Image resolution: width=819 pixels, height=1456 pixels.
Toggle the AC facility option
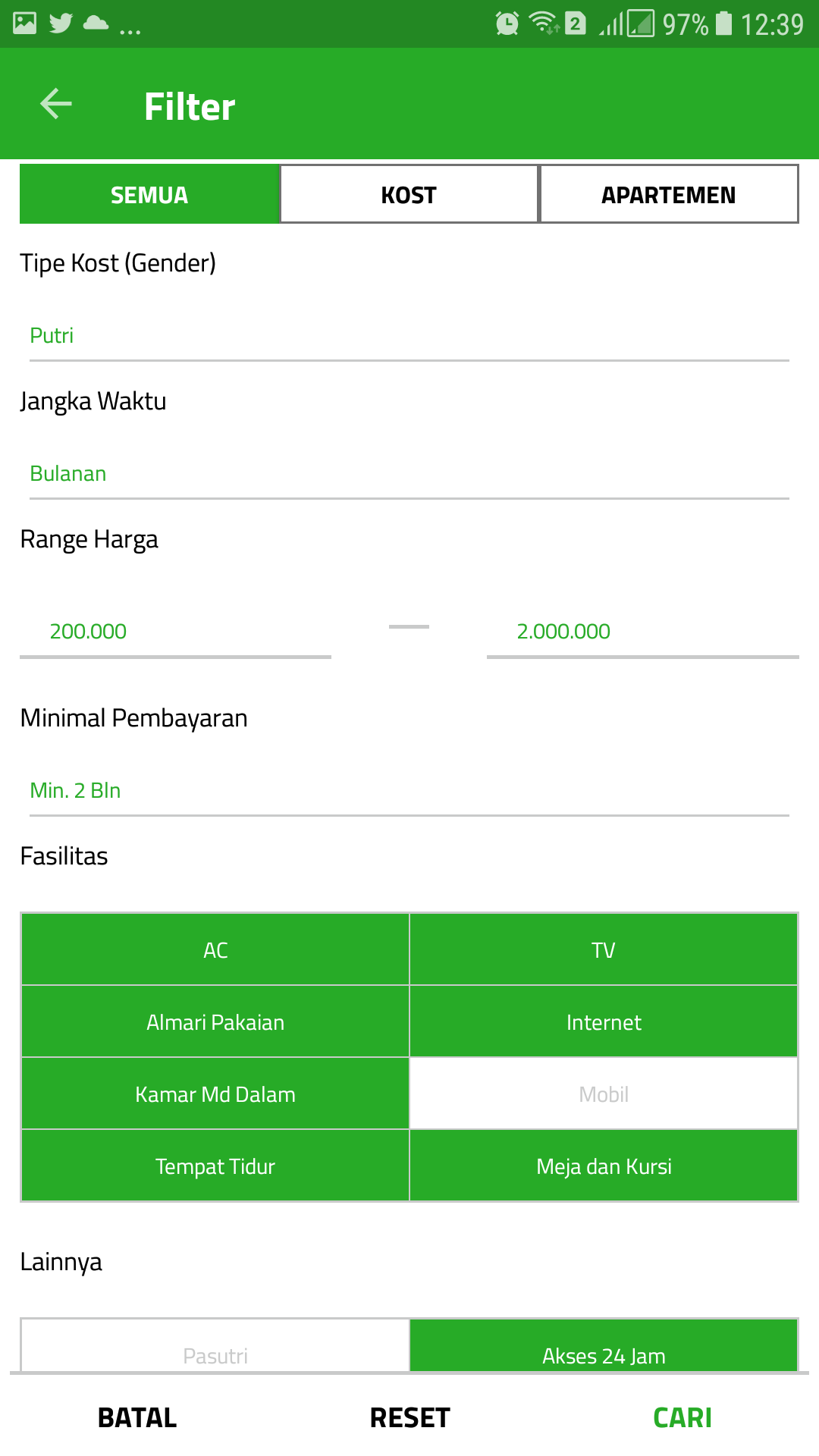coord(215,949)
